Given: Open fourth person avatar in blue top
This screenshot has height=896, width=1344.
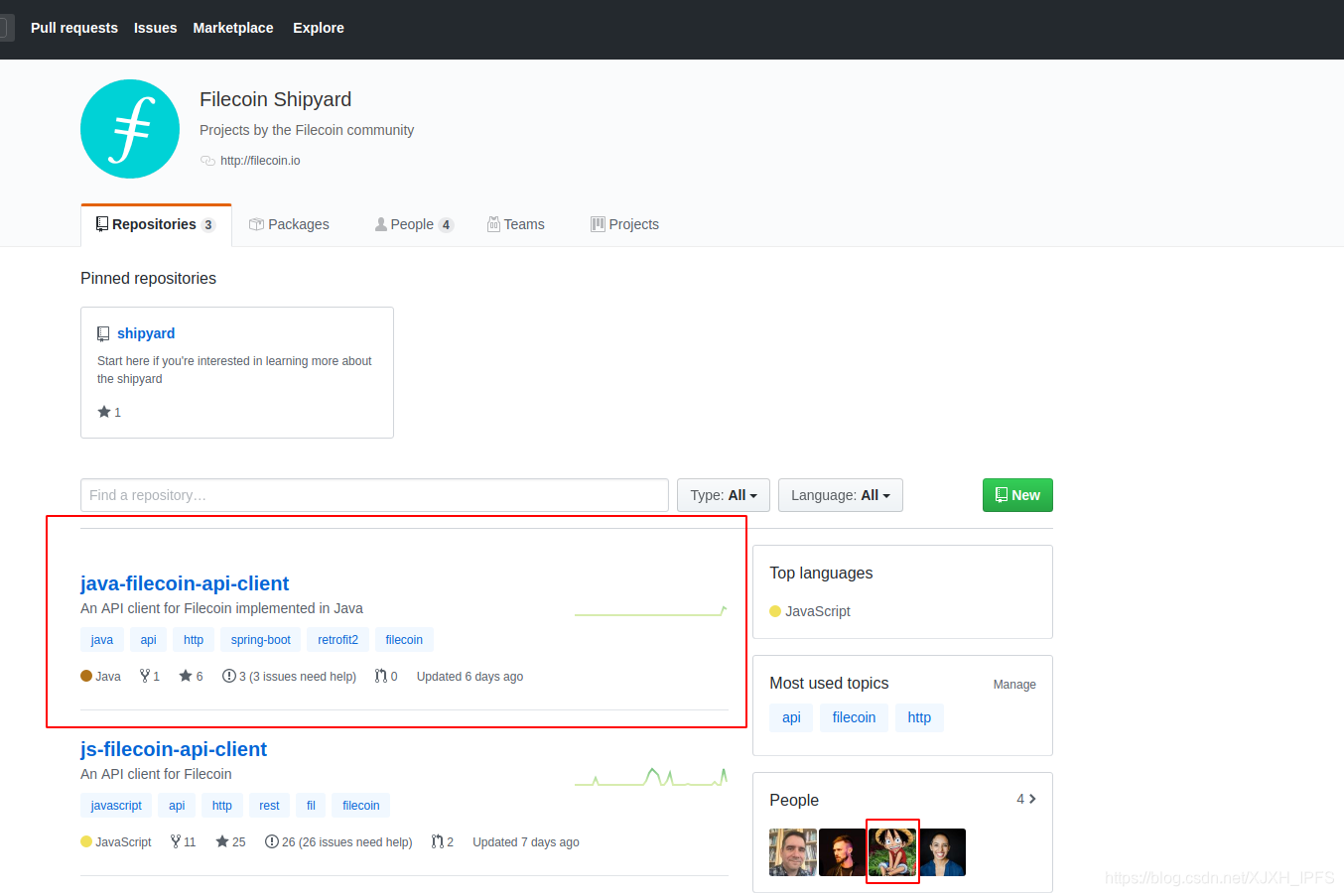Looking at the screenshot, I should click(x=942, y=852).
